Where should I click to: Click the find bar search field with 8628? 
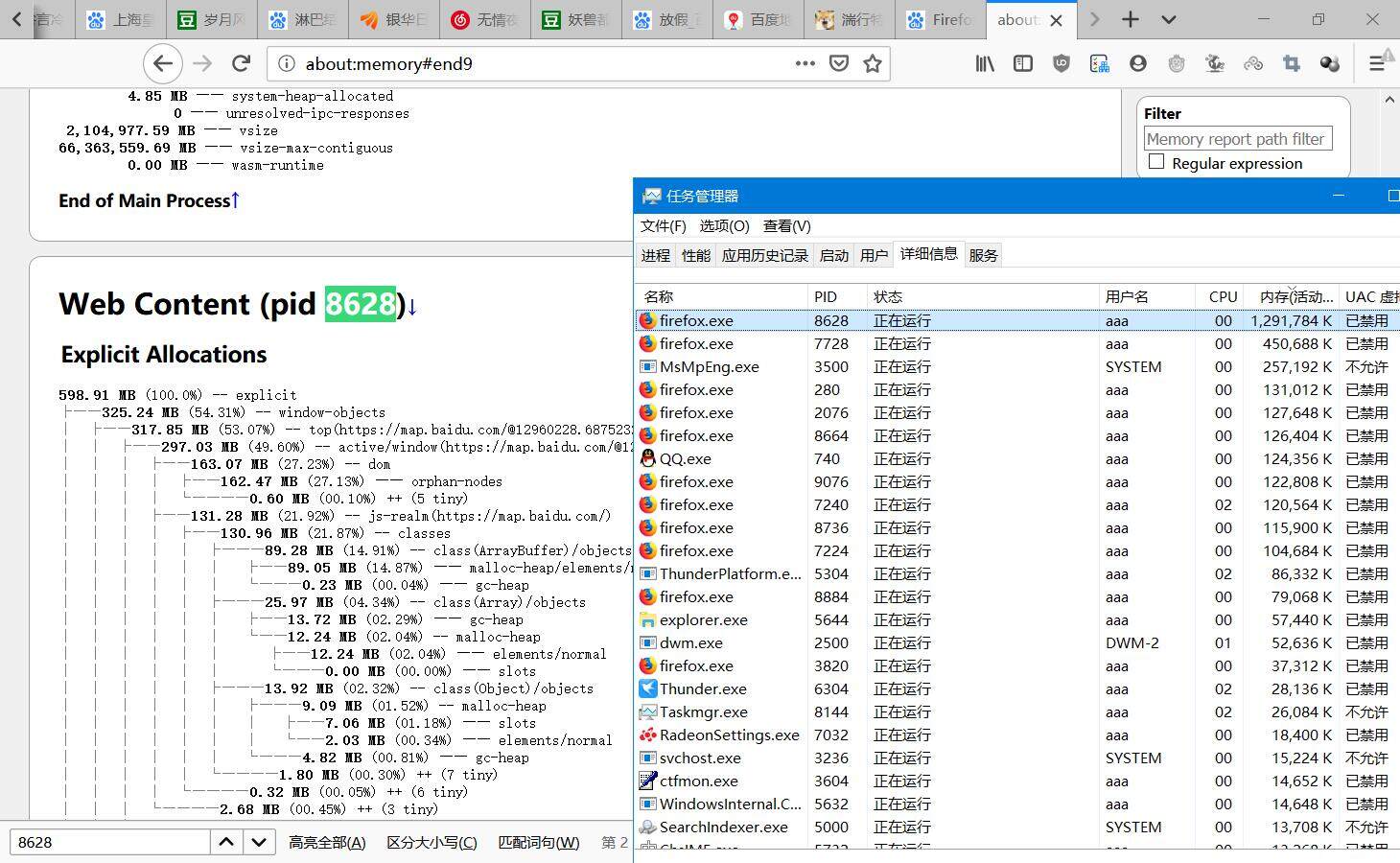point(109,842)
